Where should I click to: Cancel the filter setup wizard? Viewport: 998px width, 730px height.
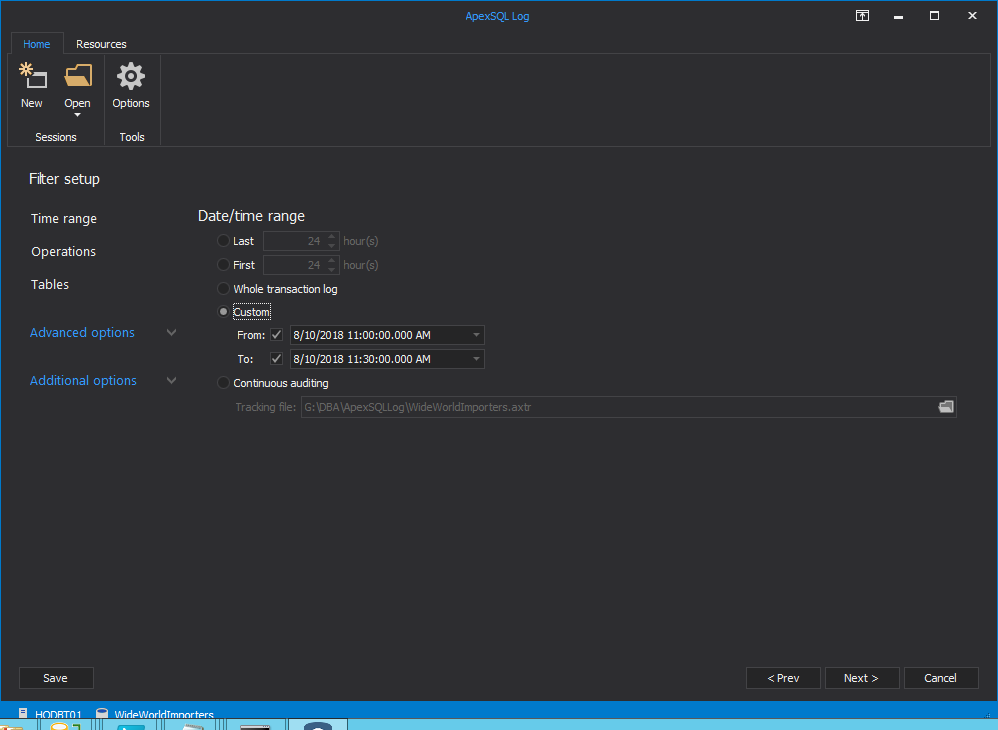(941, 678)
